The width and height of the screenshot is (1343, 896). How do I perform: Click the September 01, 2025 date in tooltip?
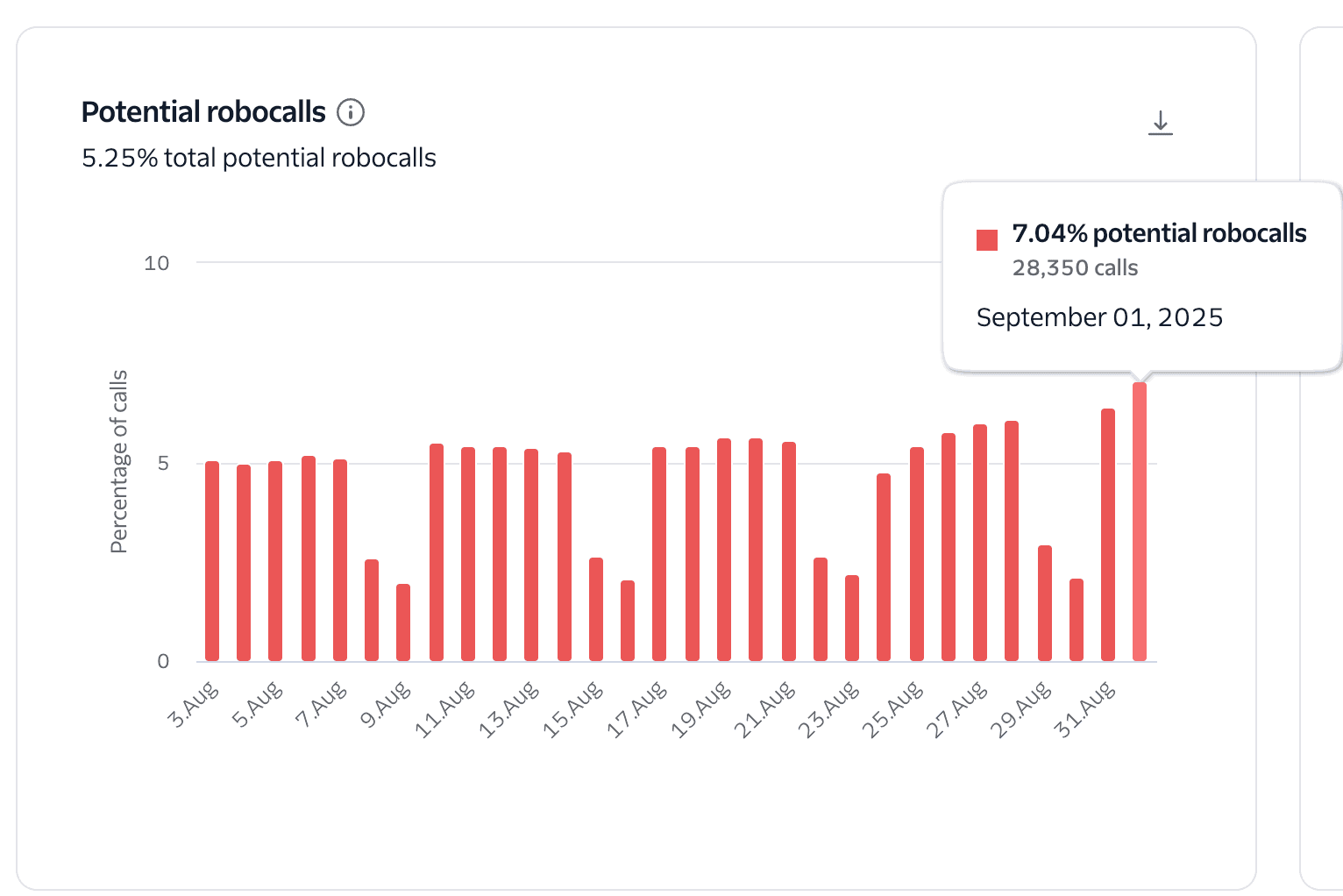click(x=1098, y=317)
